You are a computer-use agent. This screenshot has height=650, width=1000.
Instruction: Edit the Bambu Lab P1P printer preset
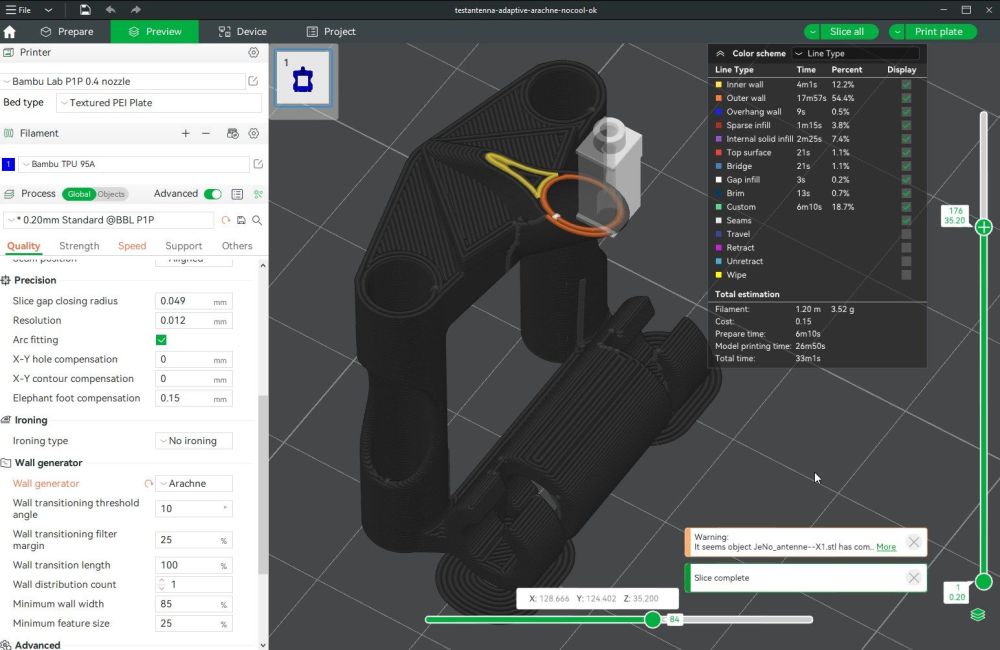click(253, 81)
